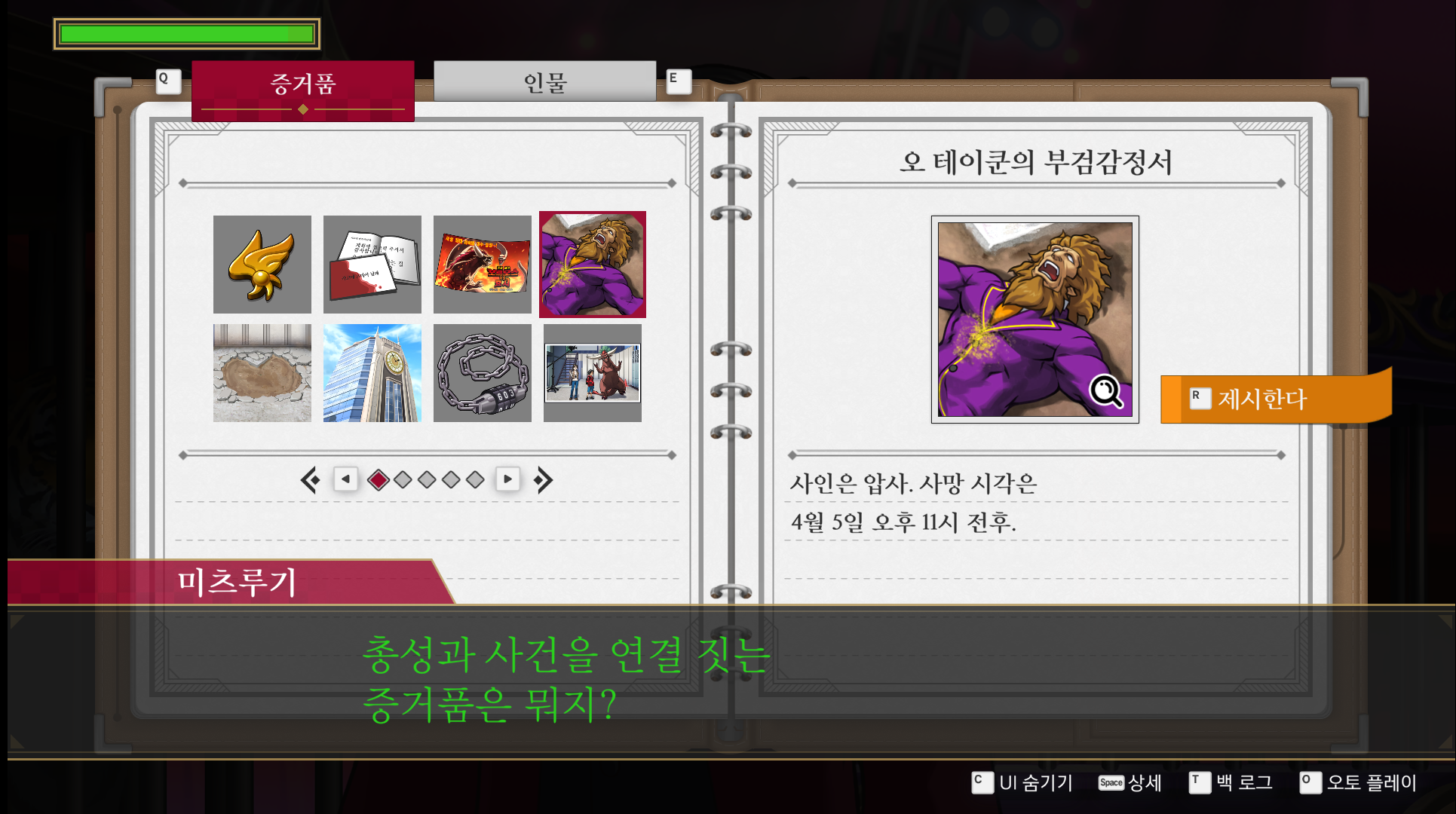Viewport: 1456px width, 814px height.
Task: Click the magnifying glass on evidence image
Action: [1105, 390]
